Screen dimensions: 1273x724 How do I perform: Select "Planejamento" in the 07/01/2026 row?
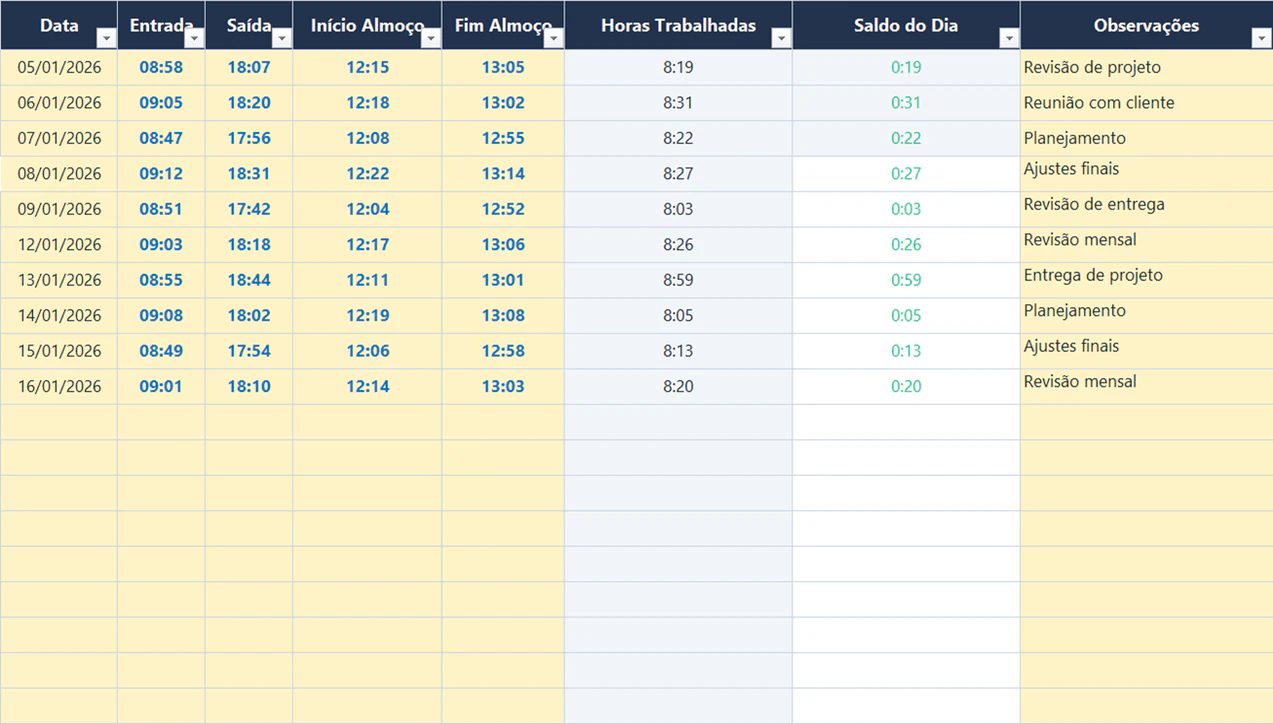click(1075, 138)
